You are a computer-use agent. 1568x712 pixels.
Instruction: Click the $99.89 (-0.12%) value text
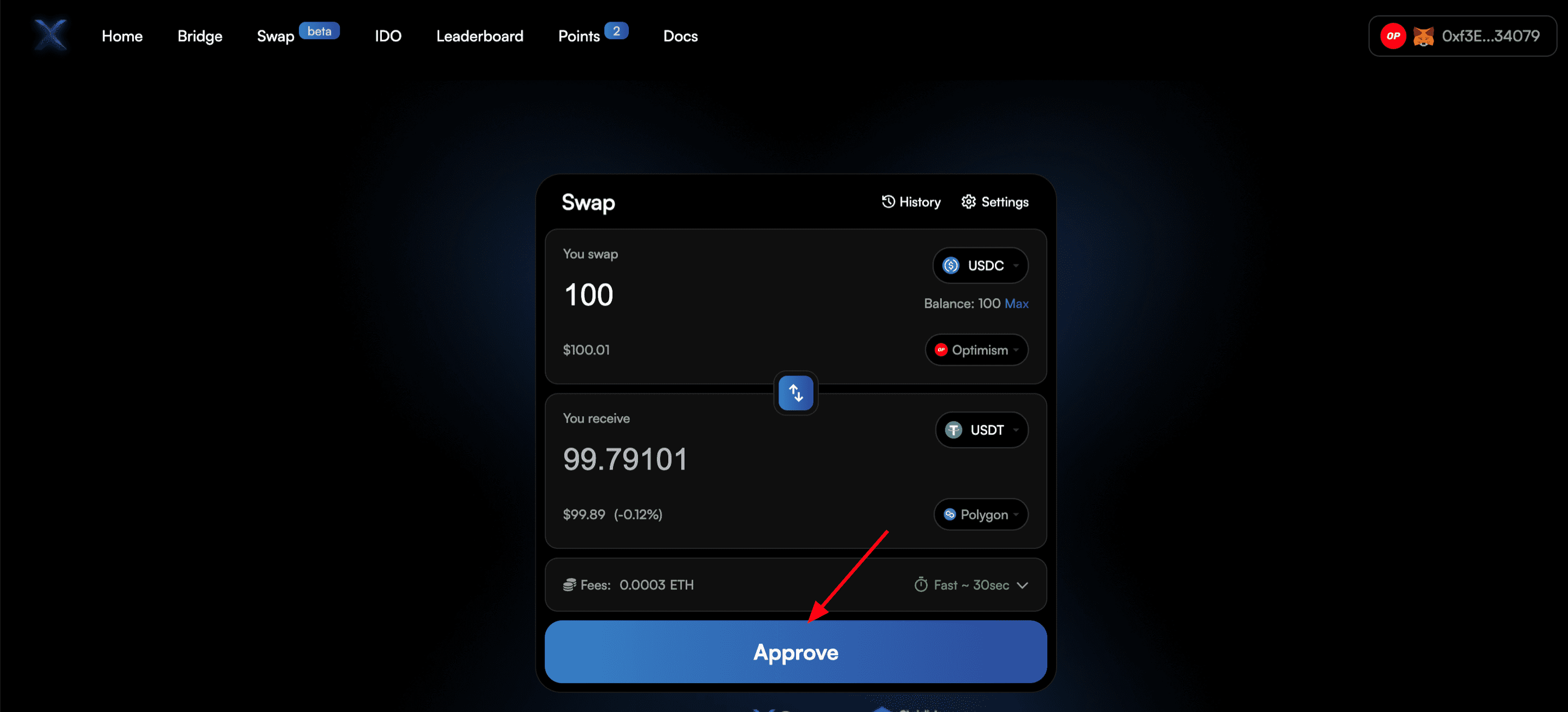click(x=612, y=514)
